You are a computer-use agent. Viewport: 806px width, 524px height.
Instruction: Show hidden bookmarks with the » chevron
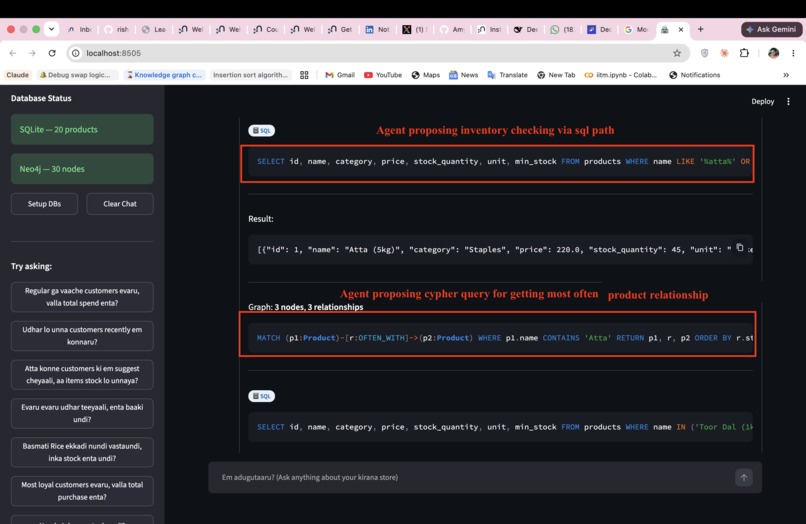[x=786, y=75]
